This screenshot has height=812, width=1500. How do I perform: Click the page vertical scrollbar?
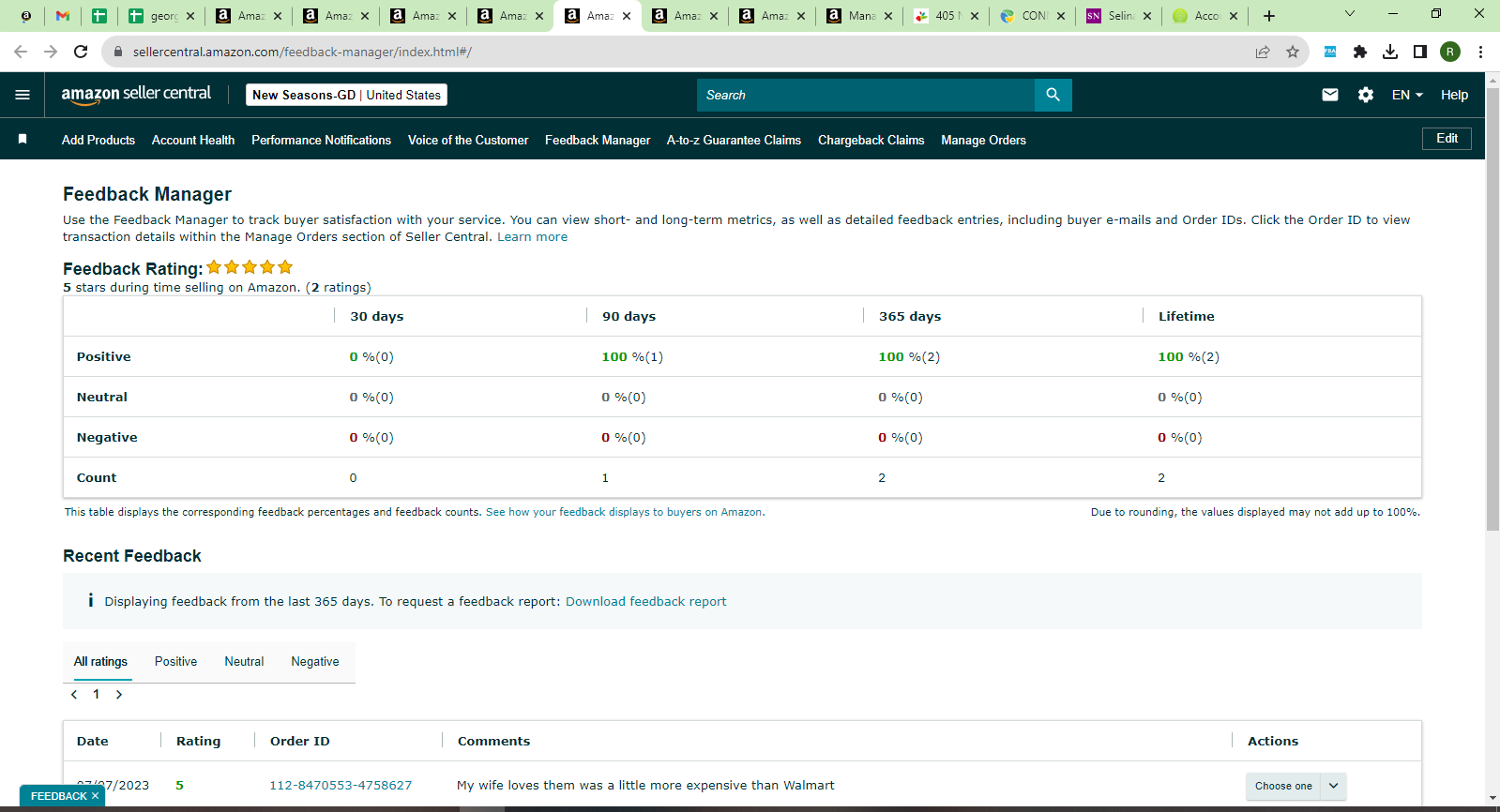(1492, 309)
